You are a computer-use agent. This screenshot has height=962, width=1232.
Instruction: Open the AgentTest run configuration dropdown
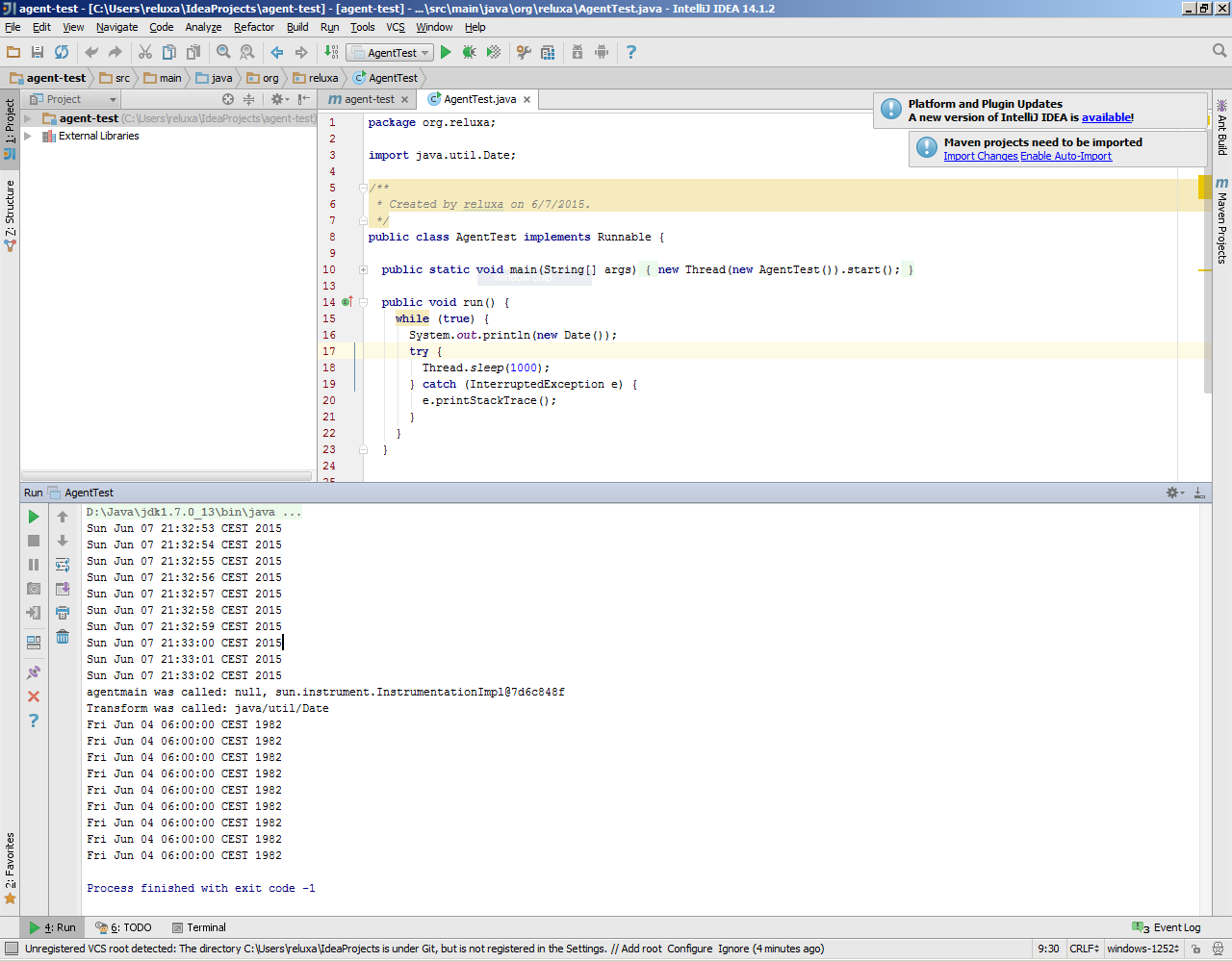pyautogui.click(x=390, y=53)
